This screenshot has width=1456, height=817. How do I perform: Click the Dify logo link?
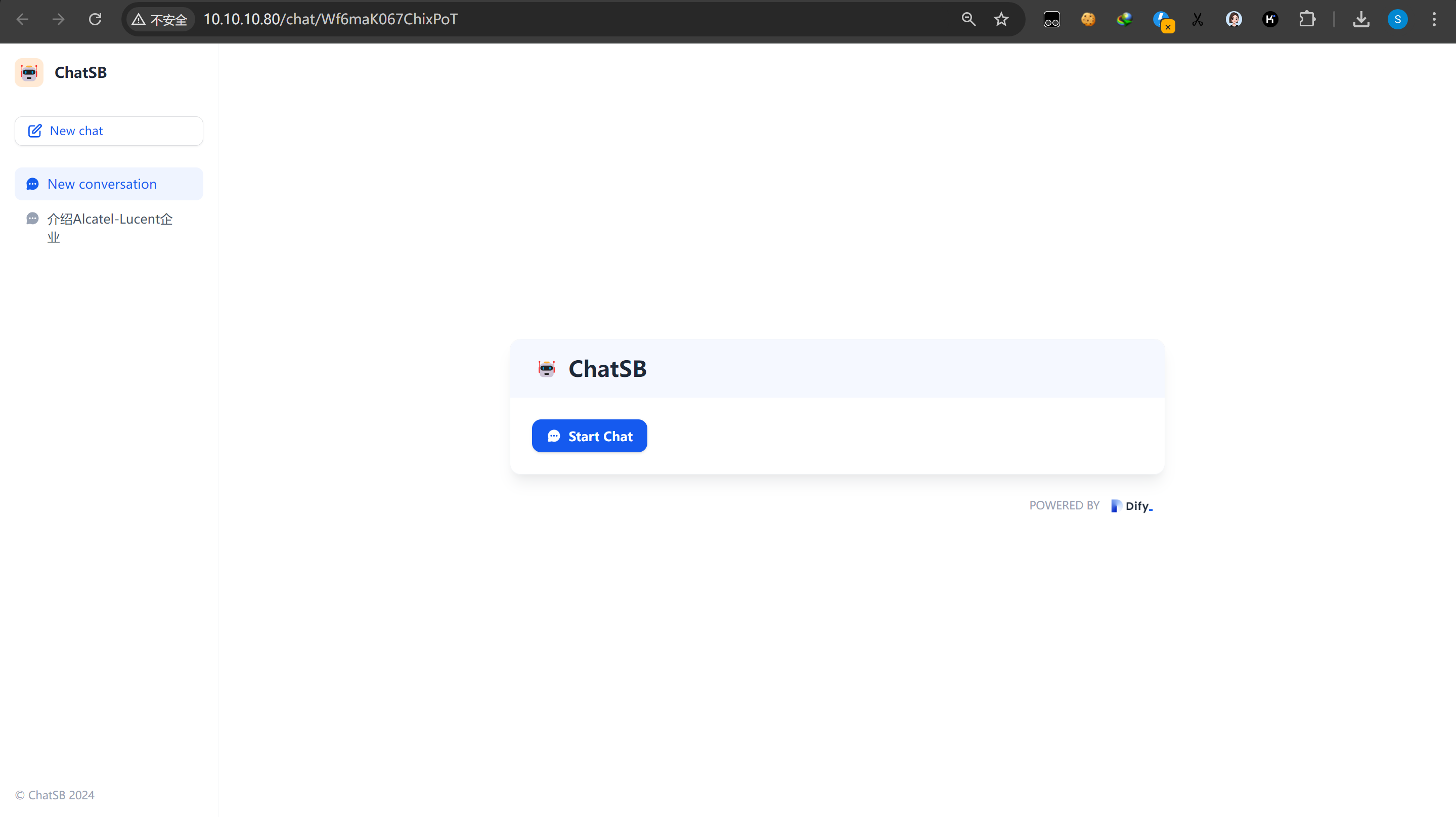1131,505
